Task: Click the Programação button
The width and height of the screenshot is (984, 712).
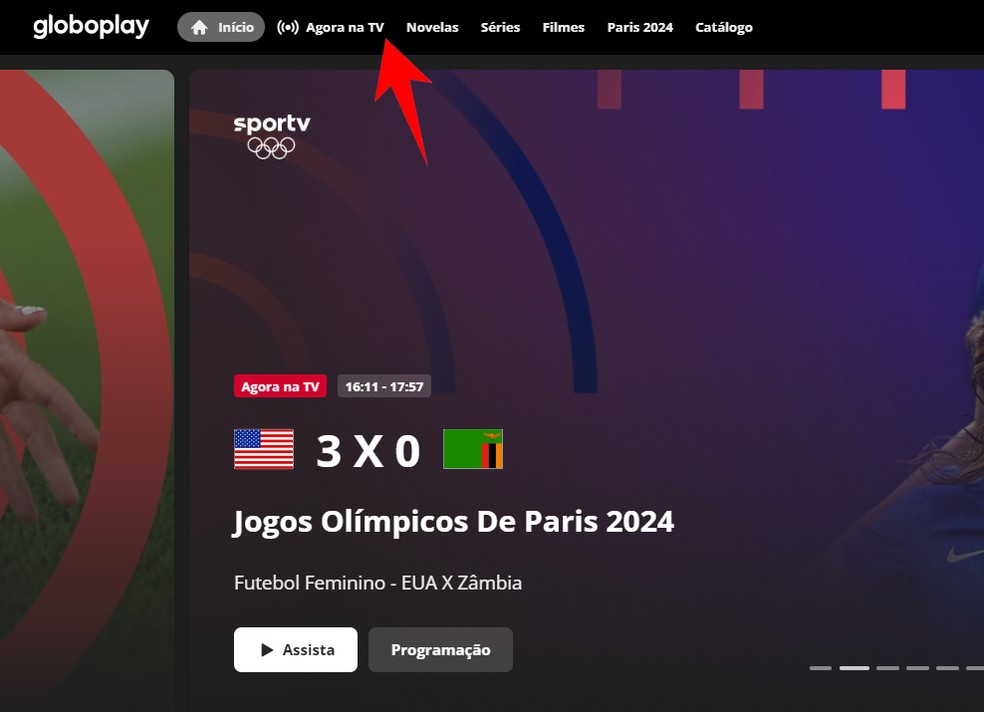Action: [x=441, y=650]
